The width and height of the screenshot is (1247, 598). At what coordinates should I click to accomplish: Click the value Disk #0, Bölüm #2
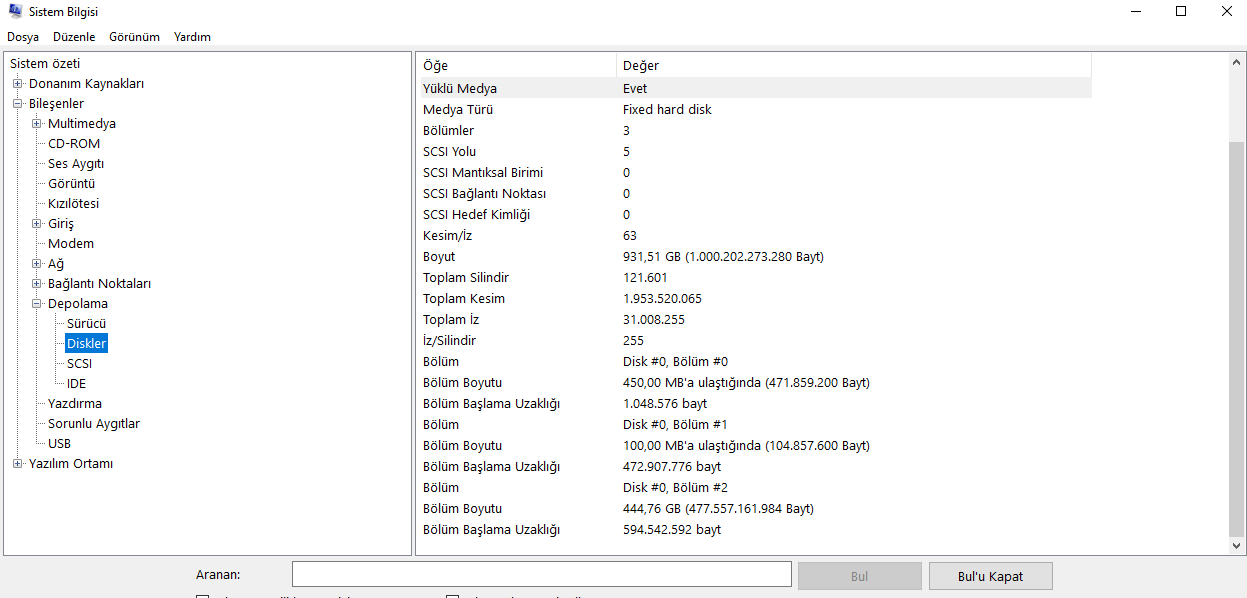pos(675,488)
